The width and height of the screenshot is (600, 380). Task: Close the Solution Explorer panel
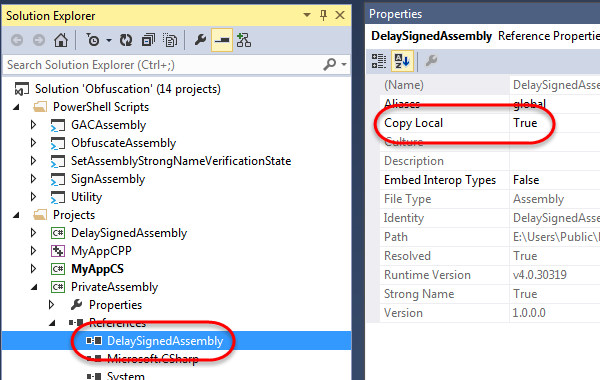340,15
